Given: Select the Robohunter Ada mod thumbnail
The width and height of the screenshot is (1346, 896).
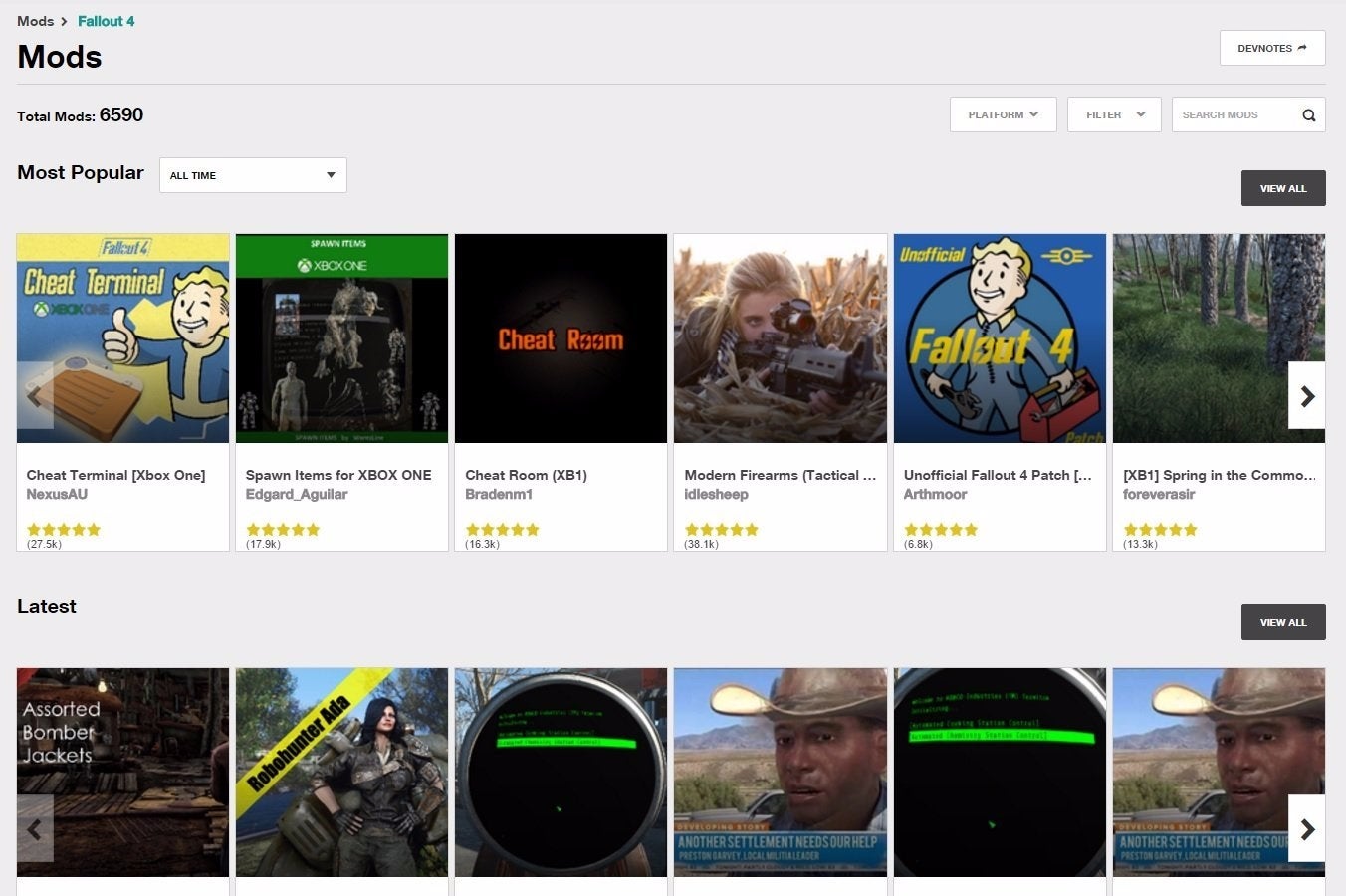Looking at the screenshot, I should pyautogui.click(x=341, y=772).
